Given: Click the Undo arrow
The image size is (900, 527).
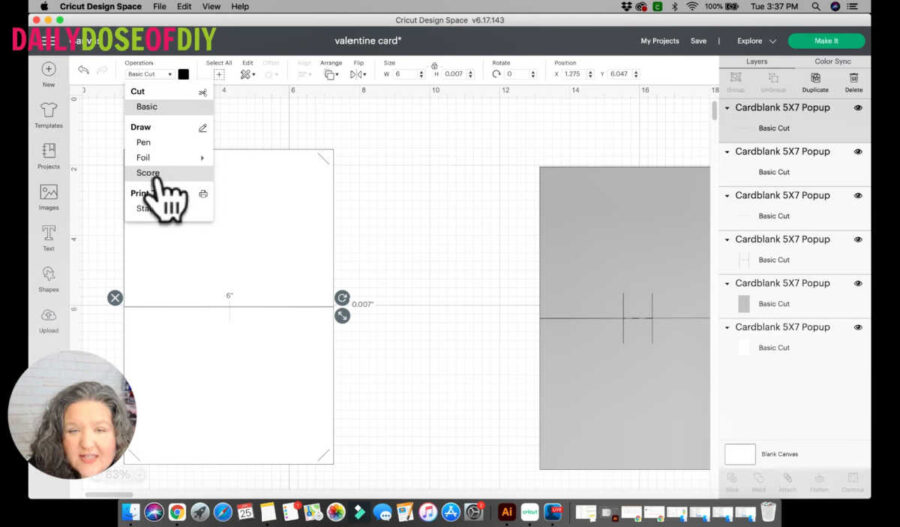Looking at the screenshot, I should point(84,70).
